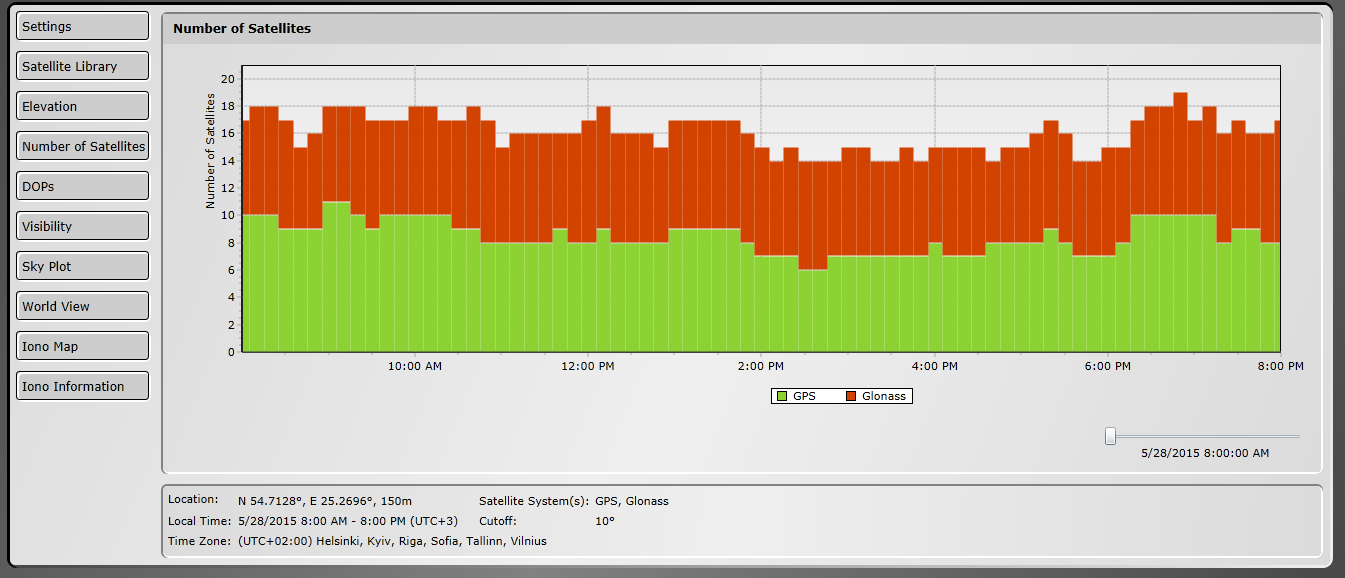This screenshot has height=578, width=1345.
Task: Open the Iono Map page
Action: coord(83,346)
